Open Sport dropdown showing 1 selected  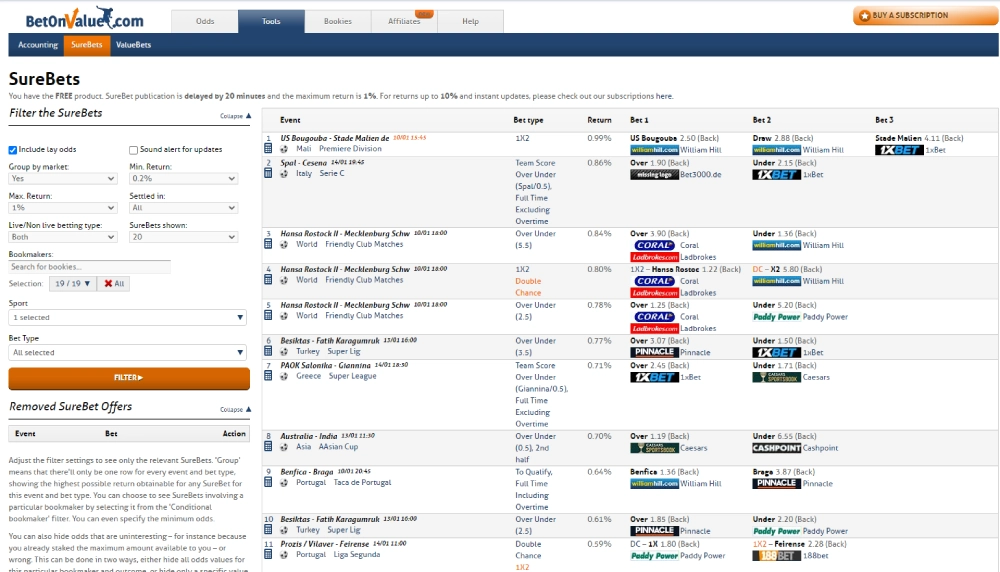(128, 318)
